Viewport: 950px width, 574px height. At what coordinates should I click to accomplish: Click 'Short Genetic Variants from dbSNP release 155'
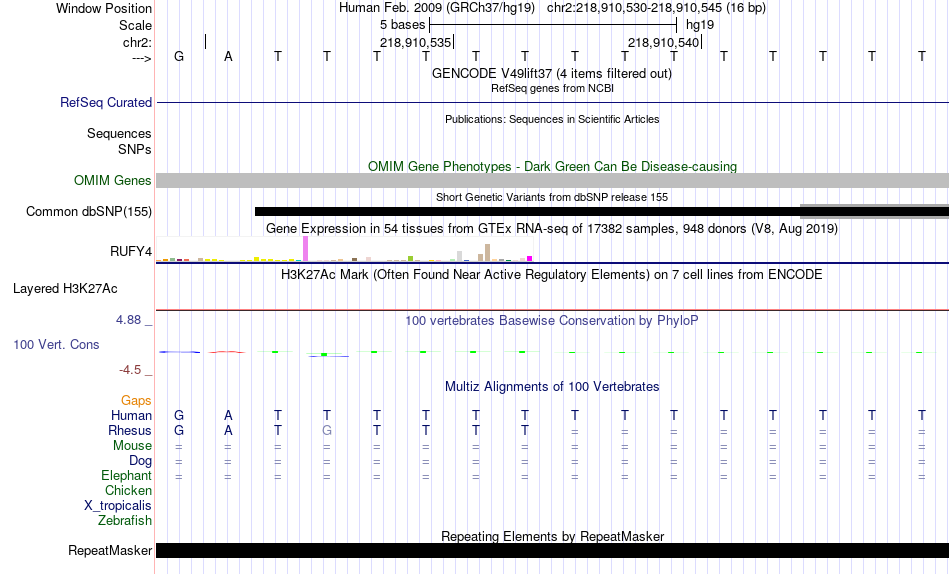tap(552, 197)
